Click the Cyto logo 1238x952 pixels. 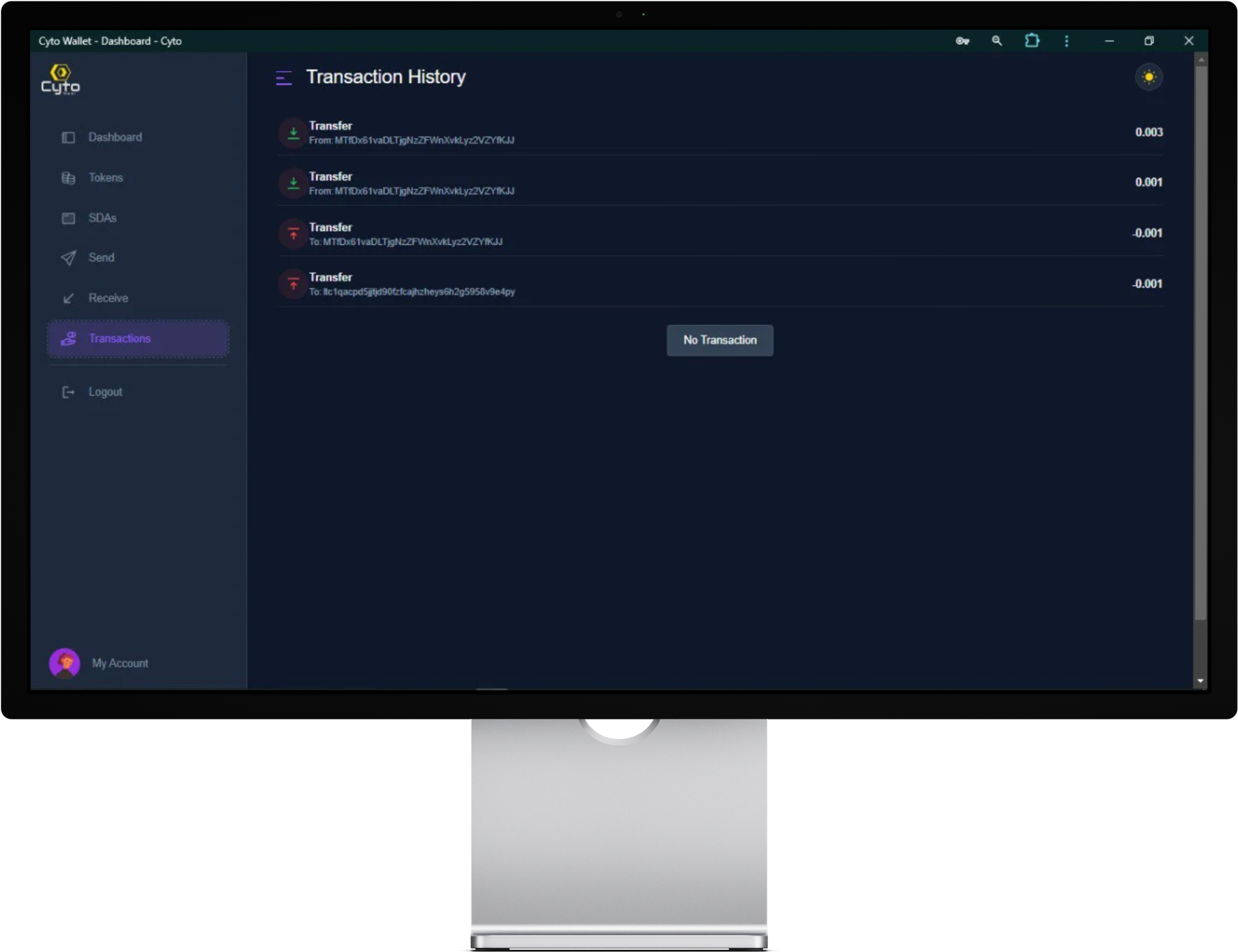(x=60, y=79)
